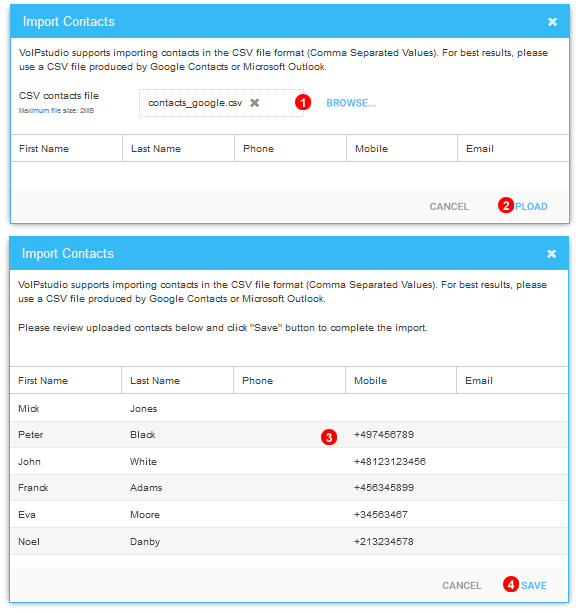Click the CSV file input field
Screen dimensions: 580x613
221,103
